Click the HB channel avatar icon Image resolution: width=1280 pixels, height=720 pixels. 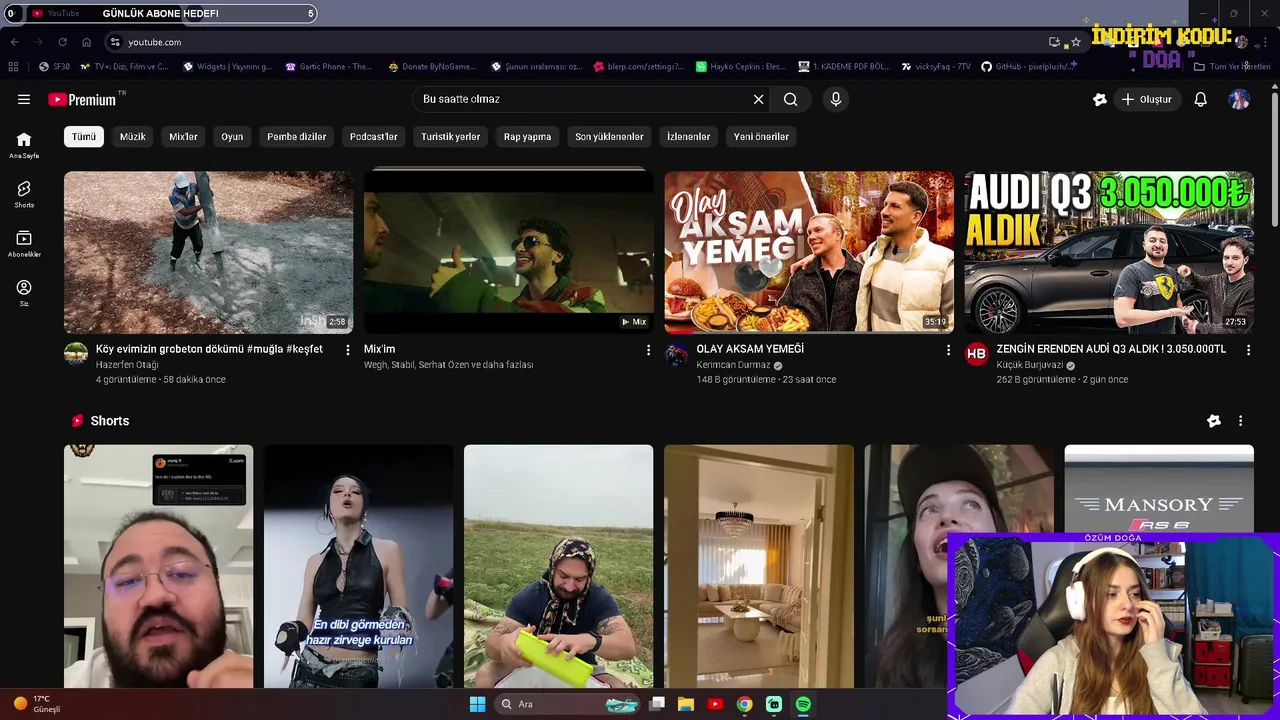click(977, 354)
